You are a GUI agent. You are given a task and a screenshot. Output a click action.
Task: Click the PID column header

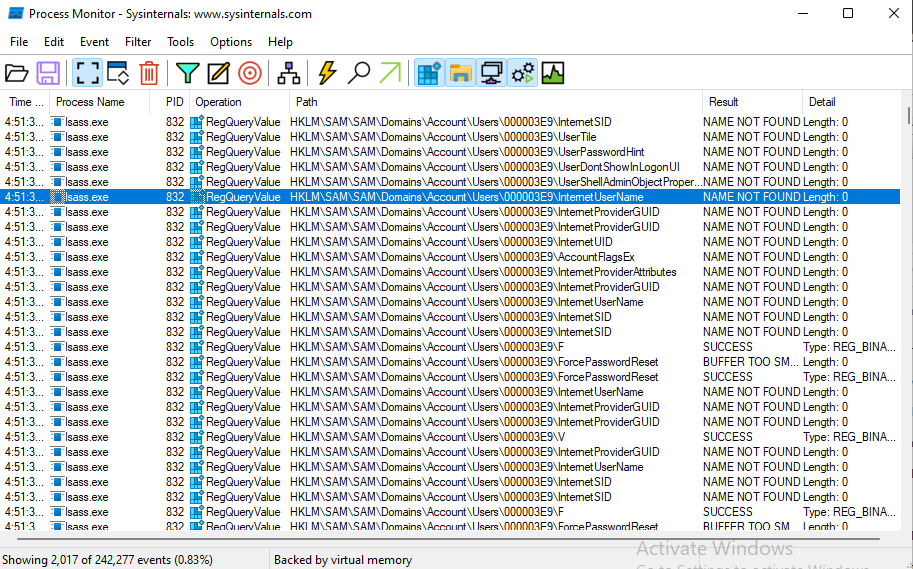[x=169, y=102]
